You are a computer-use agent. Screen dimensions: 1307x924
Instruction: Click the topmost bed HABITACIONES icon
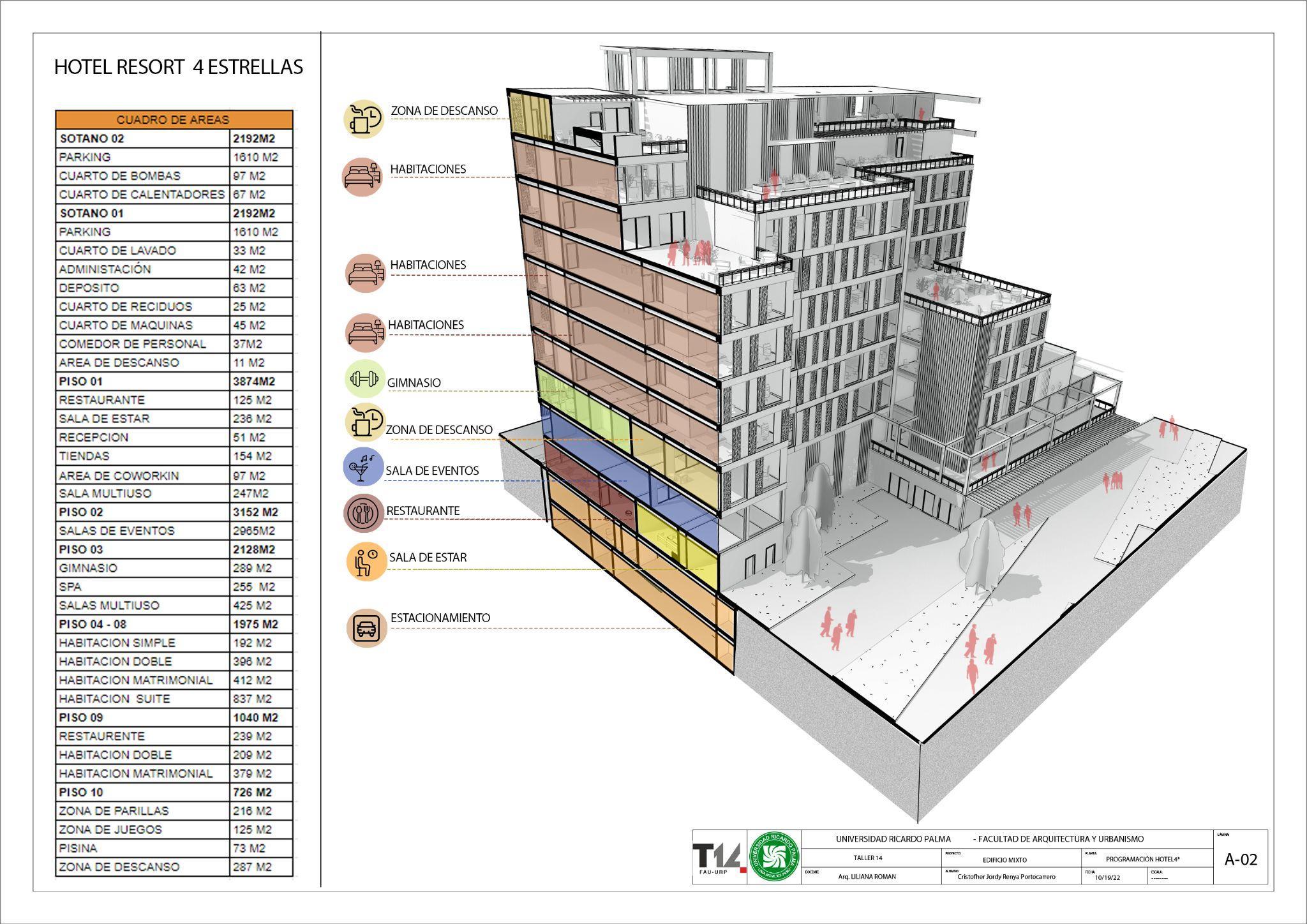click(x=362, y=177)
